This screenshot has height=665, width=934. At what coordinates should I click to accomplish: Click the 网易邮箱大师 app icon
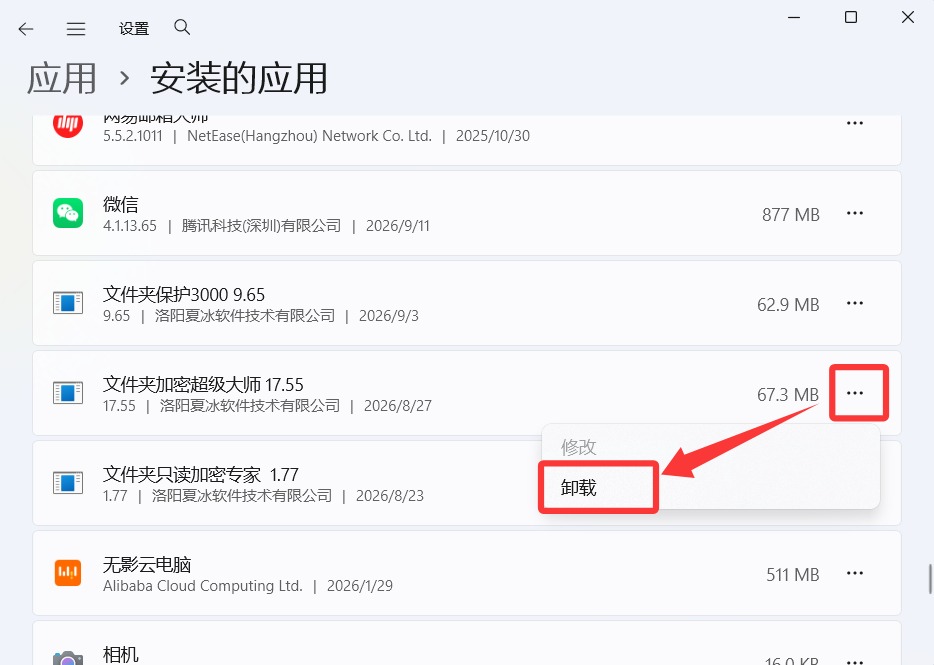click(x=68, y=124)
